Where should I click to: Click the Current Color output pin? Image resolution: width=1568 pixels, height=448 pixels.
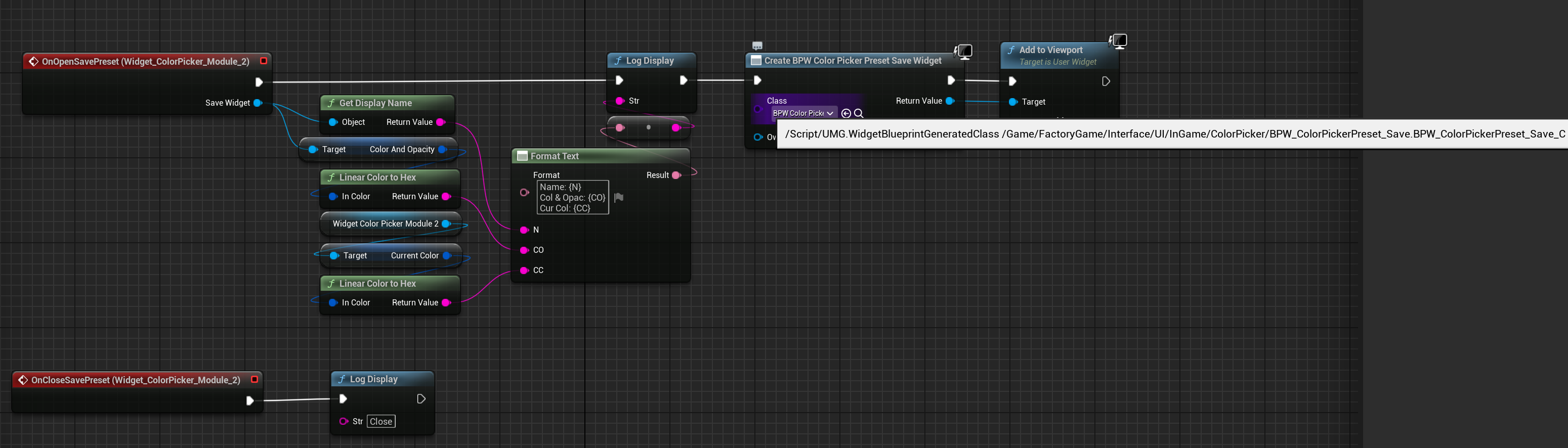click(447, 256)
